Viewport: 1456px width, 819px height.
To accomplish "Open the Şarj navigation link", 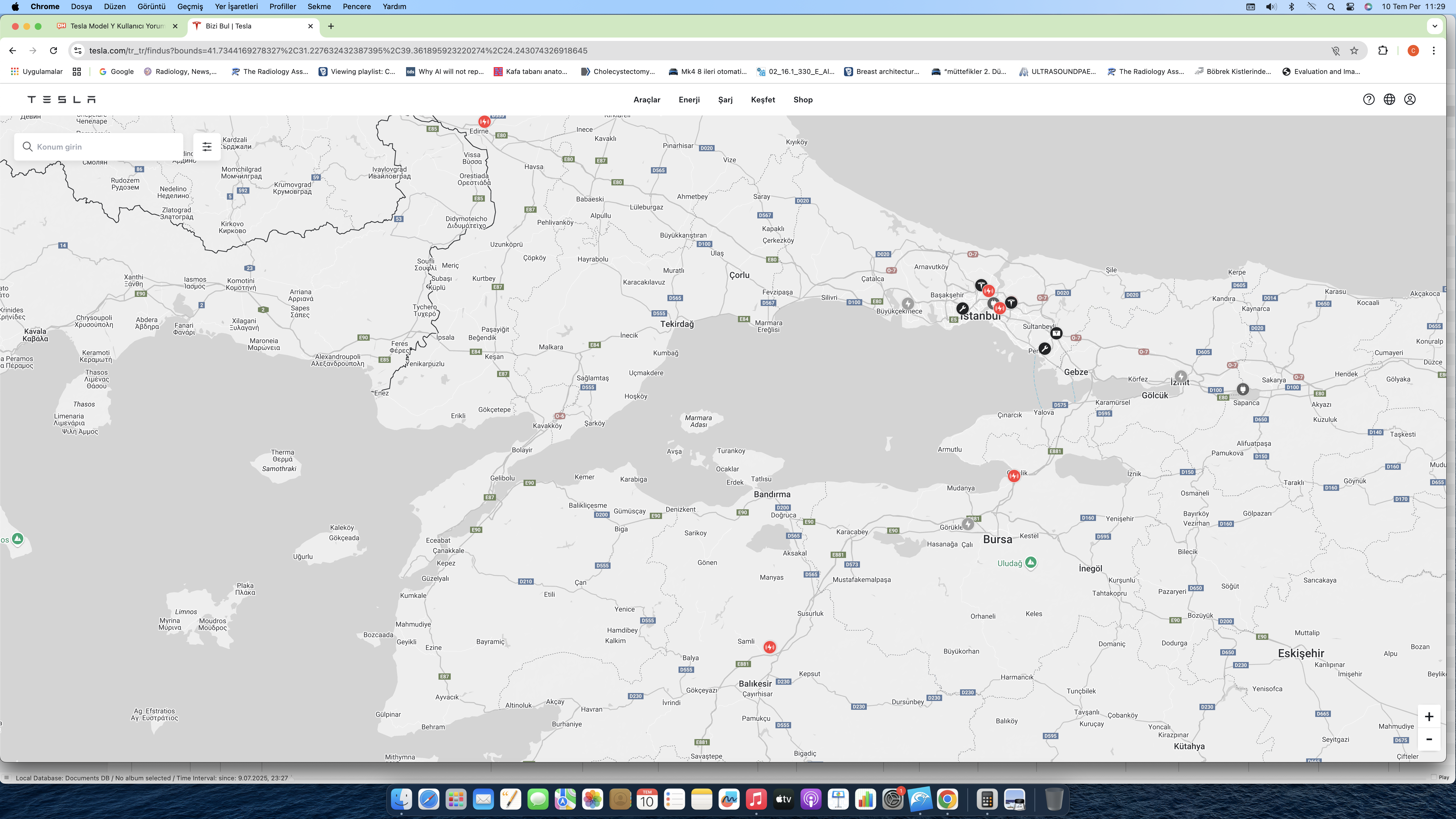I will [x=725, y=100].
